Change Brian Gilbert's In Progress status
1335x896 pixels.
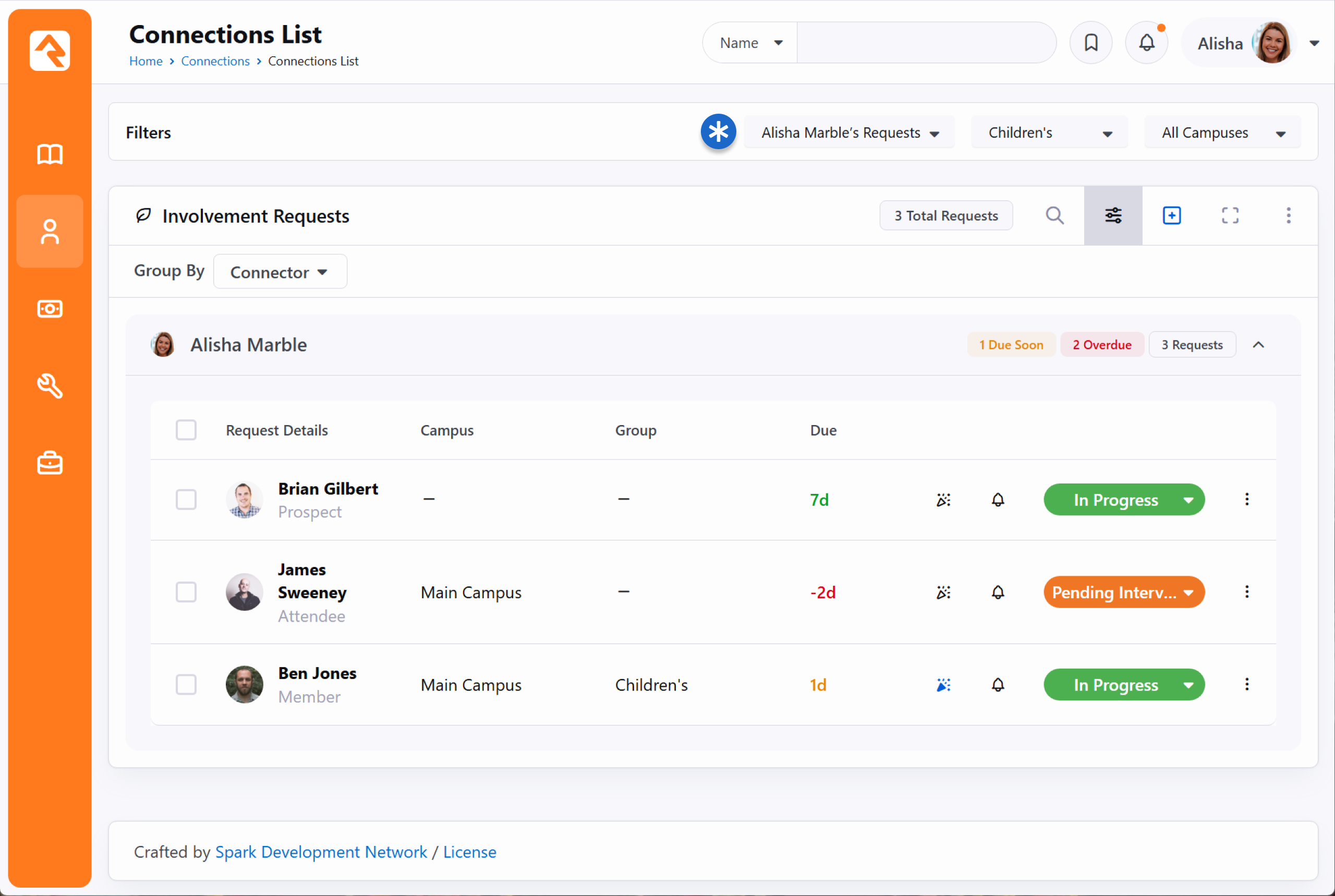coord(1123,500)
